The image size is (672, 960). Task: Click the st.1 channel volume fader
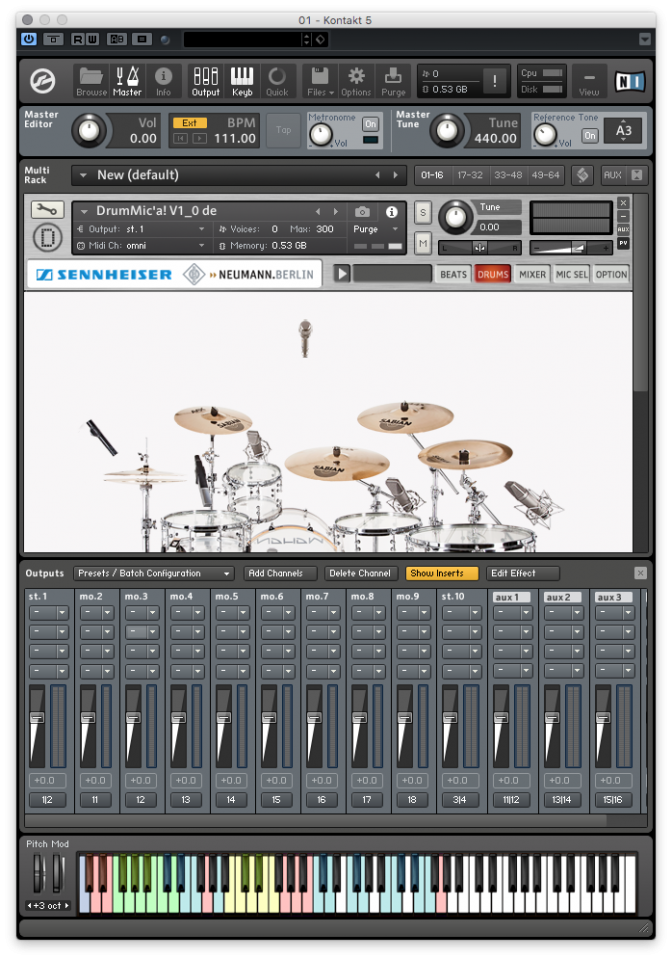(37, 718)
